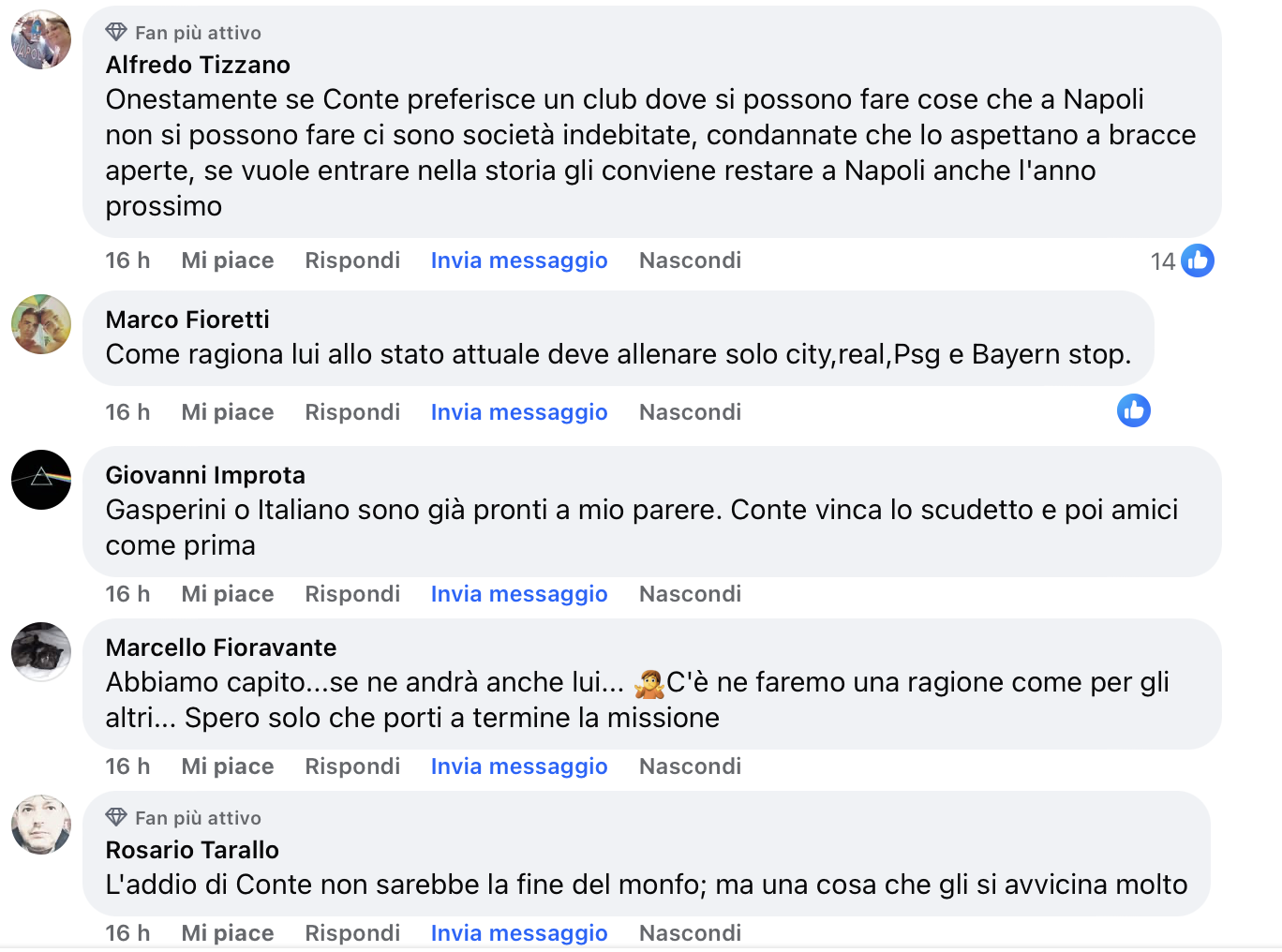Click like reaction icon on Marco's comment
This screenshot has width=1282, height=952.
(x=1133, y=410)
